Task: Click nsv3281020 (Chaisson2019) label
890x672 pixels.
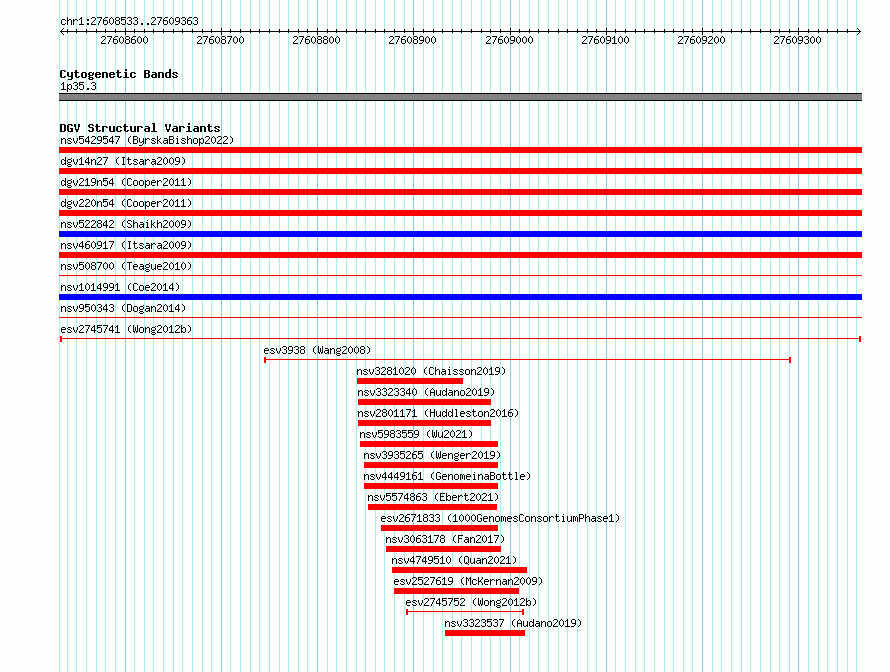Action: (x=431, y=371)
